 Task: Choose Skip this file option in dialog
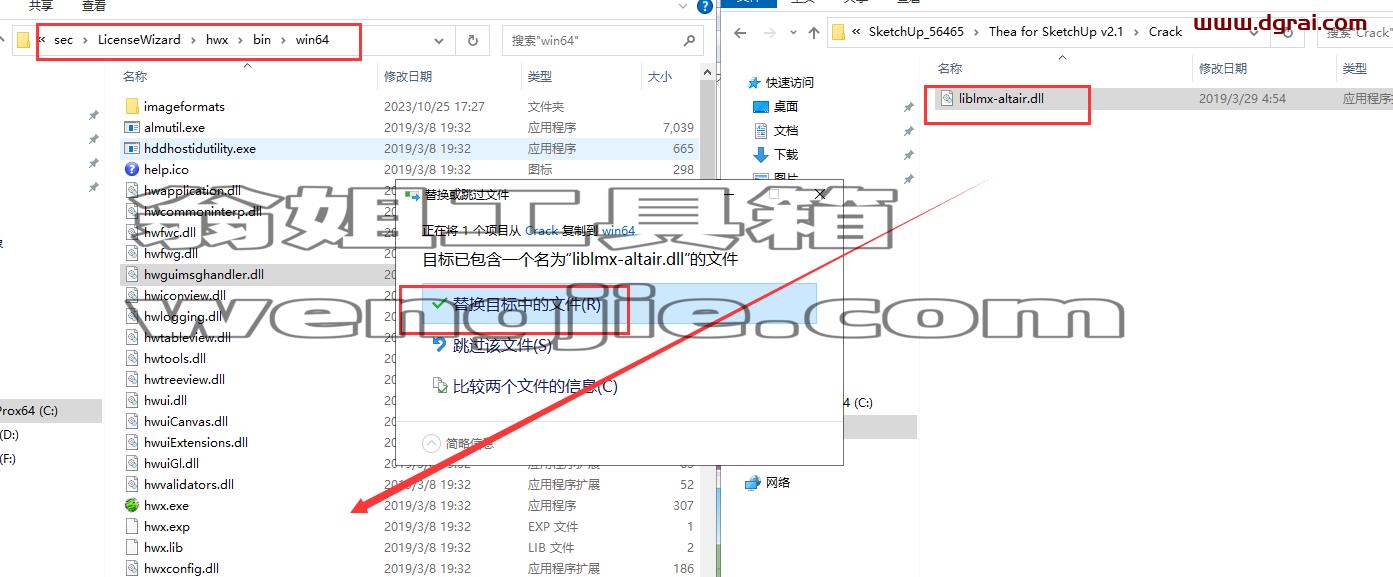[x=502, y=345]
